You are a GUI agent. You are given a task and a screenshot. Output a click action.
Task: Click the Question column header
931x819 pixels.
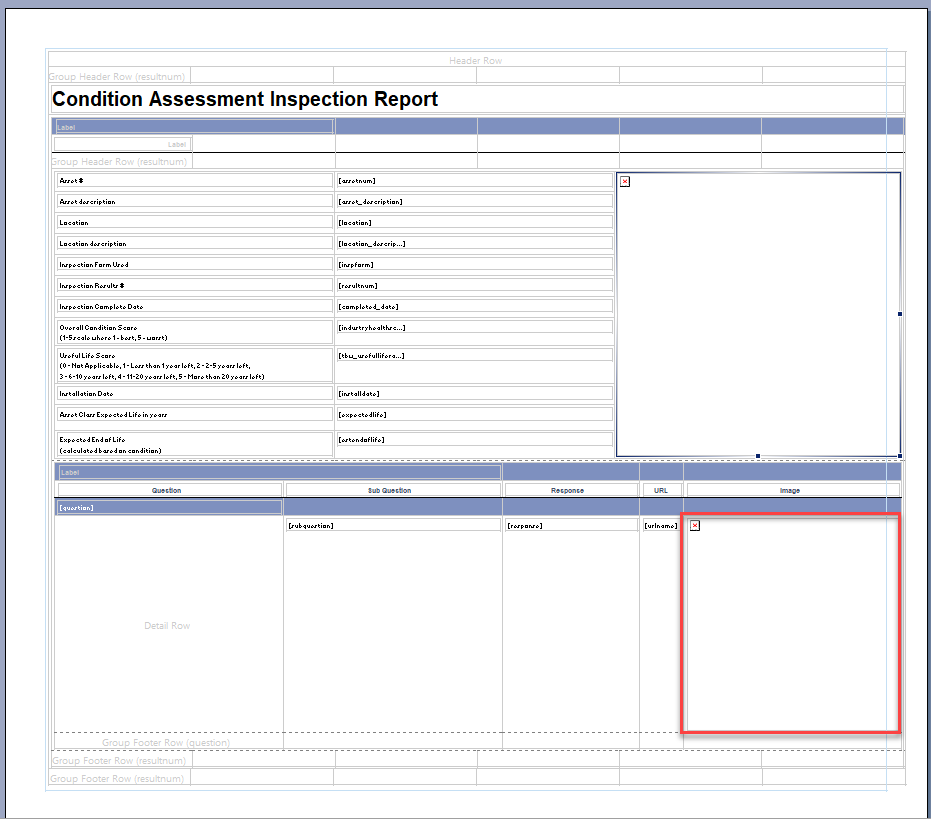(x=168, y=490)
